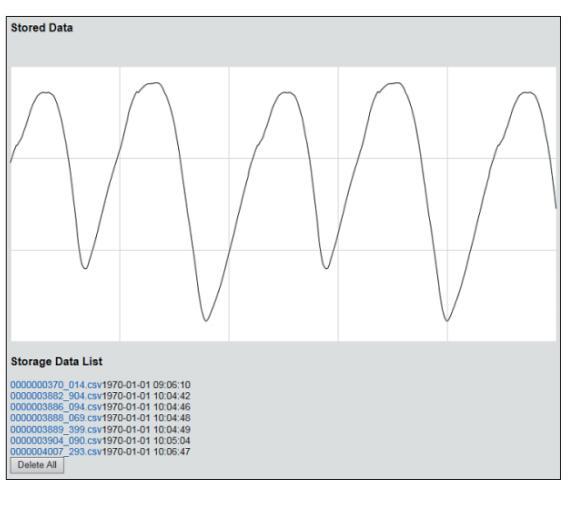Image resolution: width=569 pixels, height=516 pixels.
Task: Click the lower horizontal gridline of the chart
Action: [283, 250]
